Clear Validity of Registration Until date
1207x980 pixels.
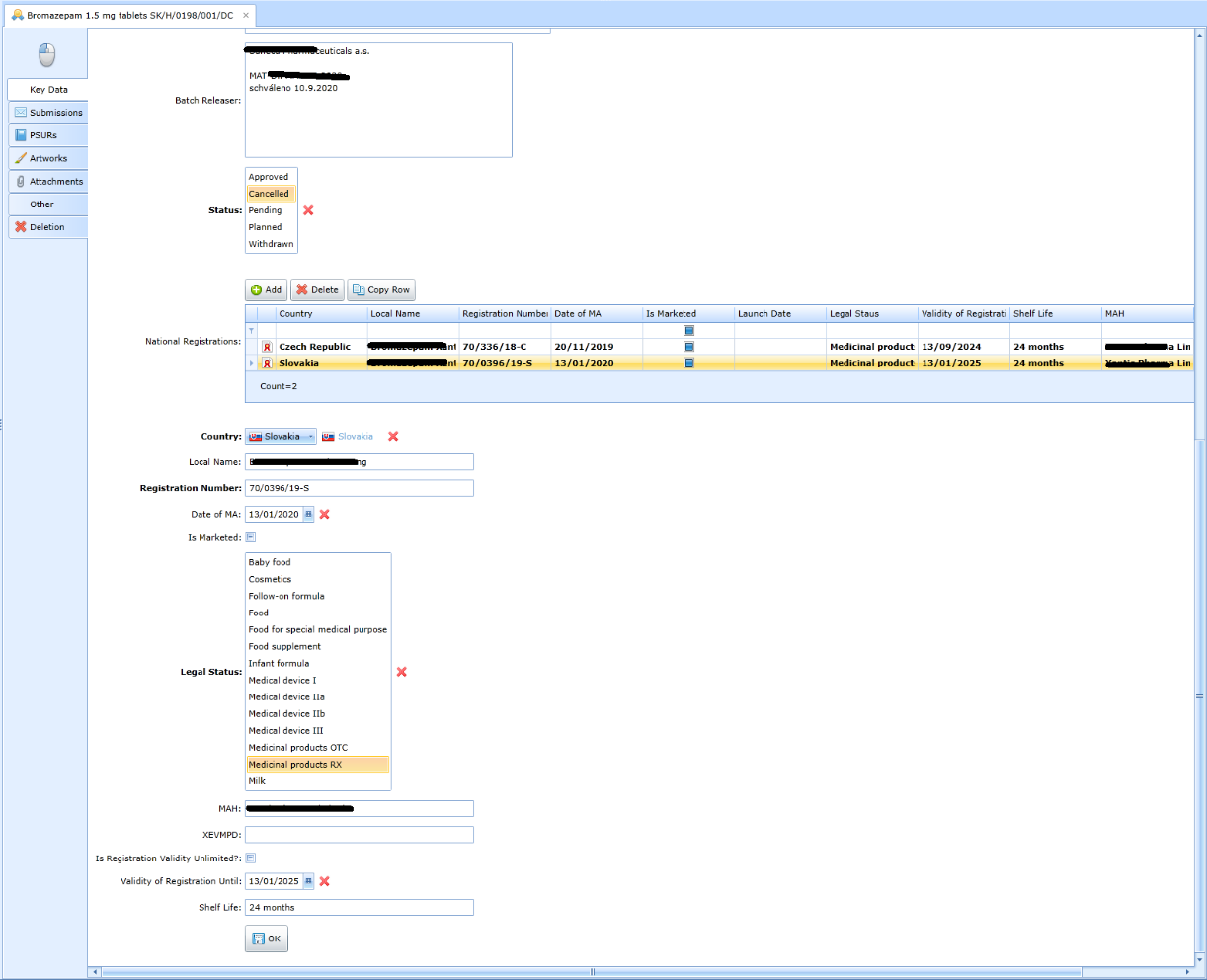click(324, 881)
